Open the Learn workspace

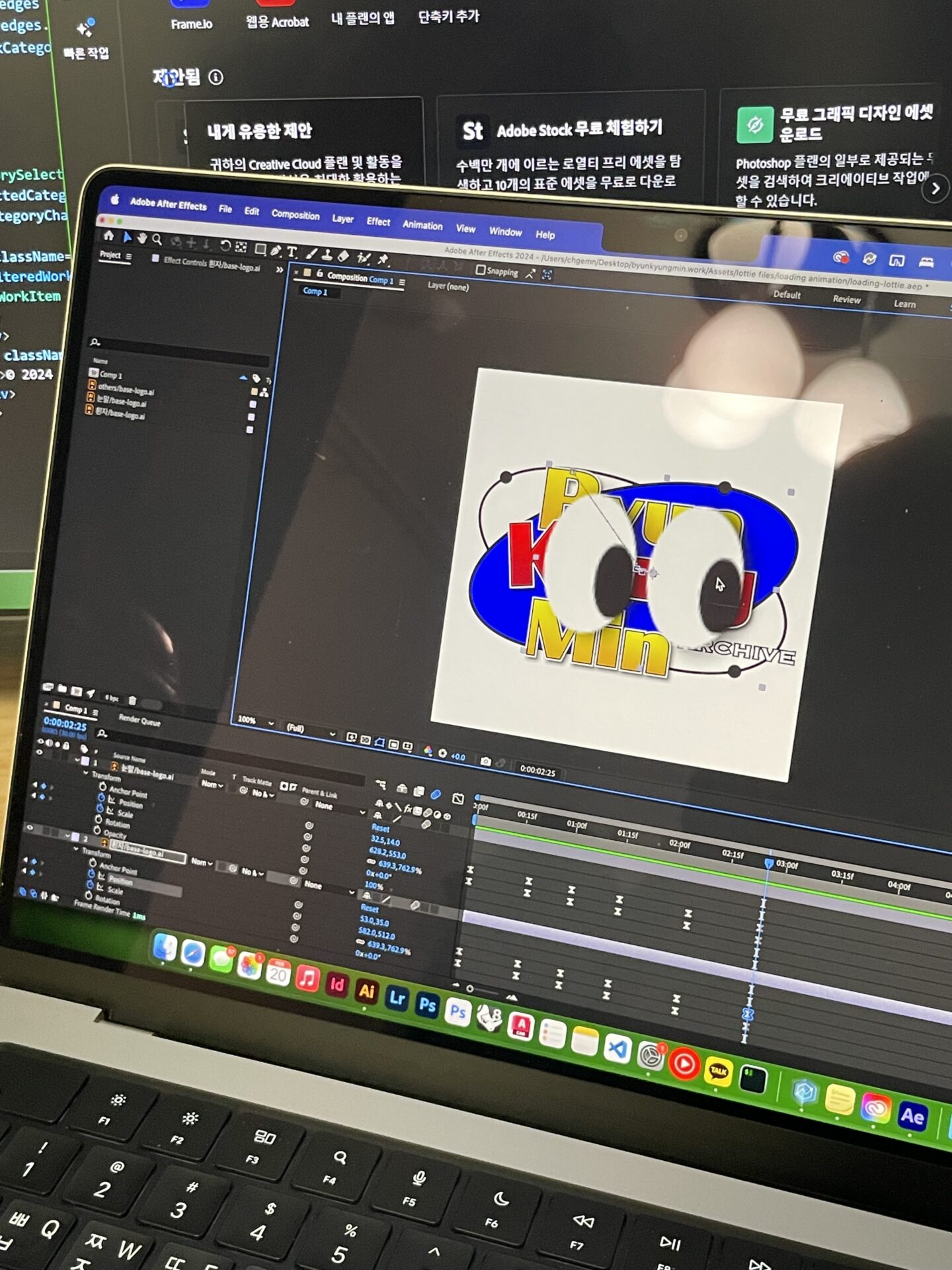904,304
